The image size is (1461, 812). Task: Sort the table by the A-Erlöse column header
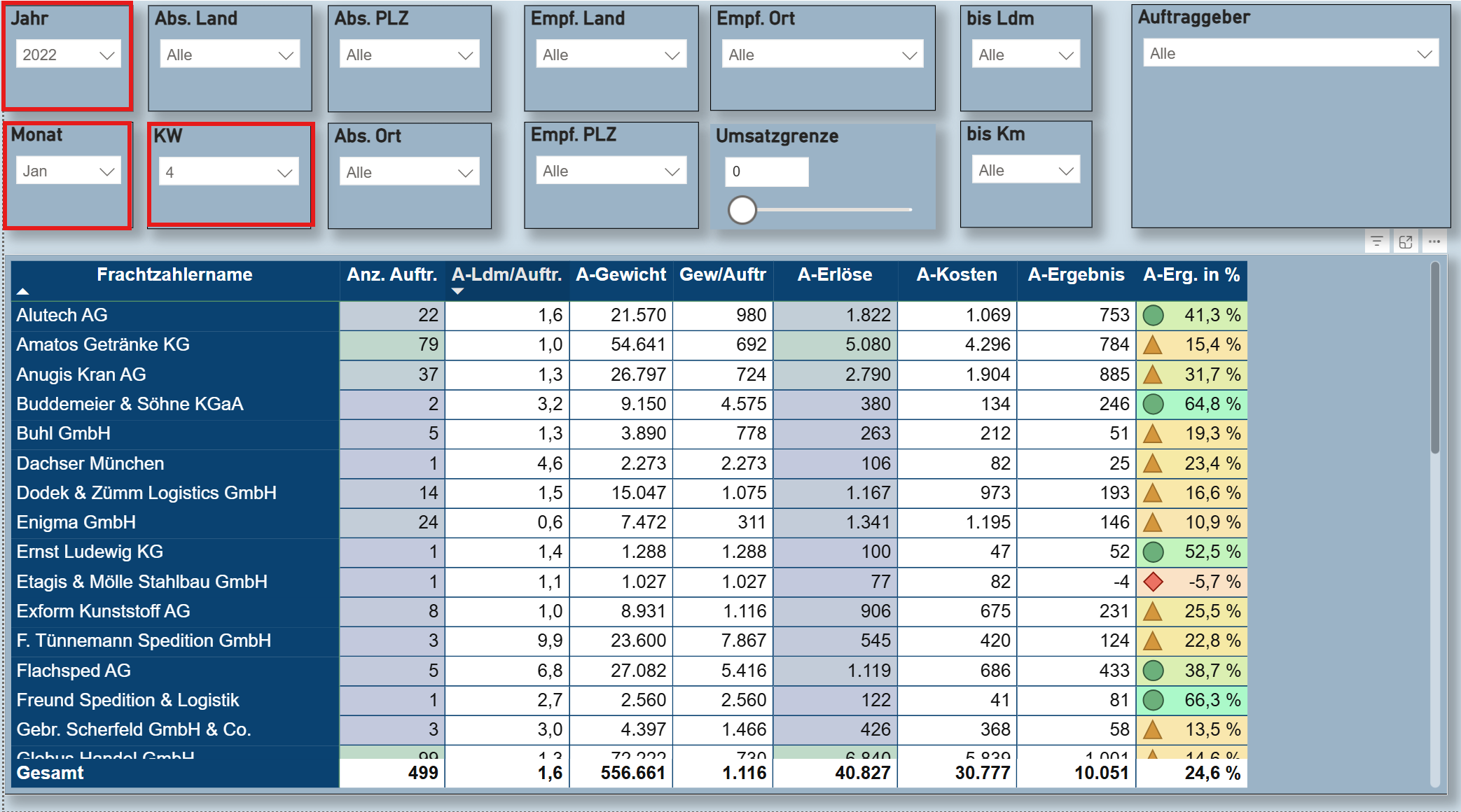pos(834,275)
